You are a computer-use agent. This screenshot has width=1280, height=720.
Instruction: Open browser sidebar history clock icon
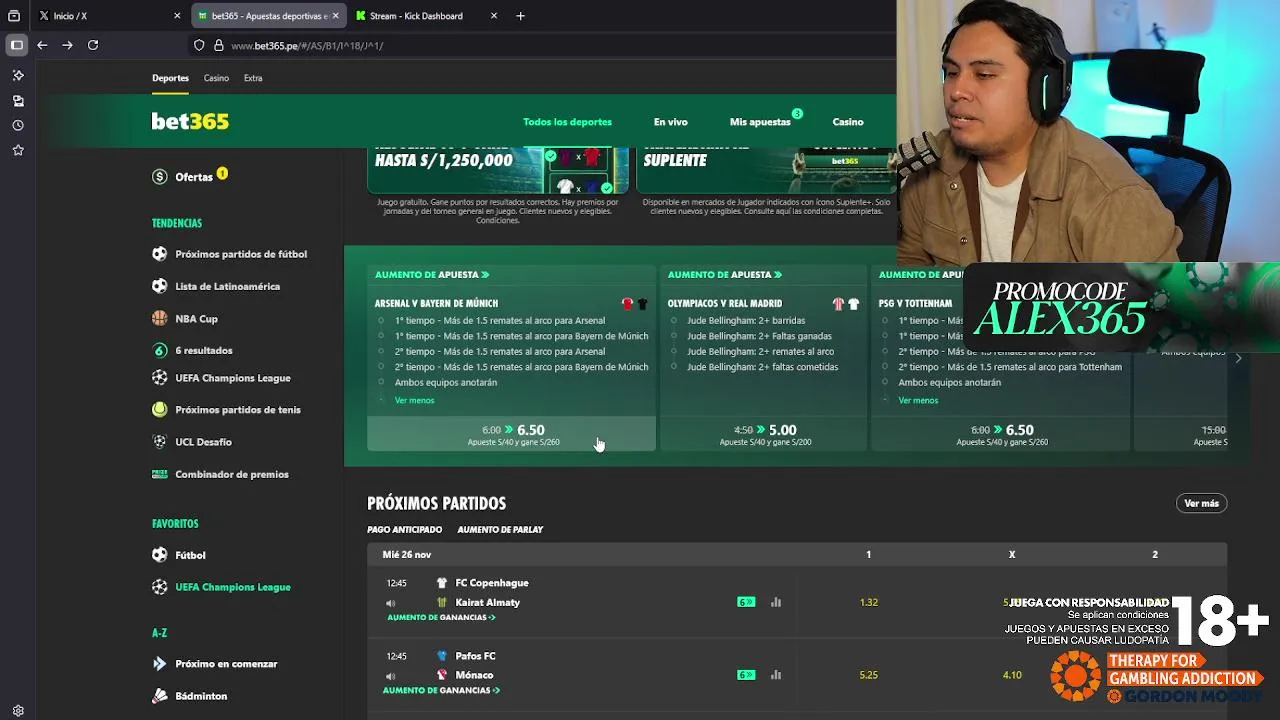(x=18, y=125)
